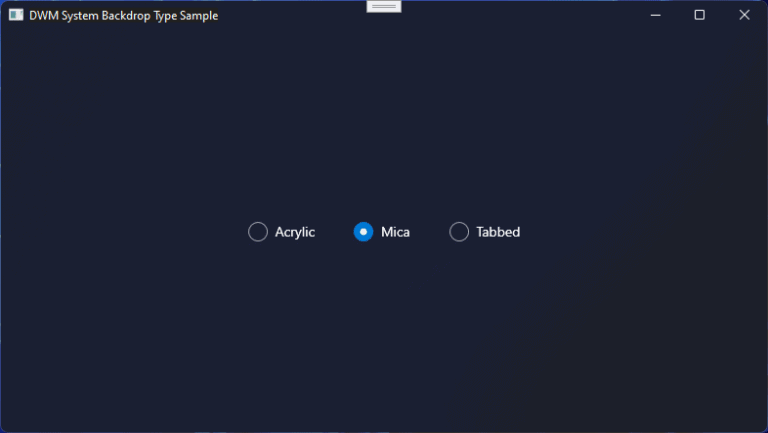Viewport: 768px width, 433px height.
Task: Switch backdrop type to Acrylic
Action: point(258,232)
